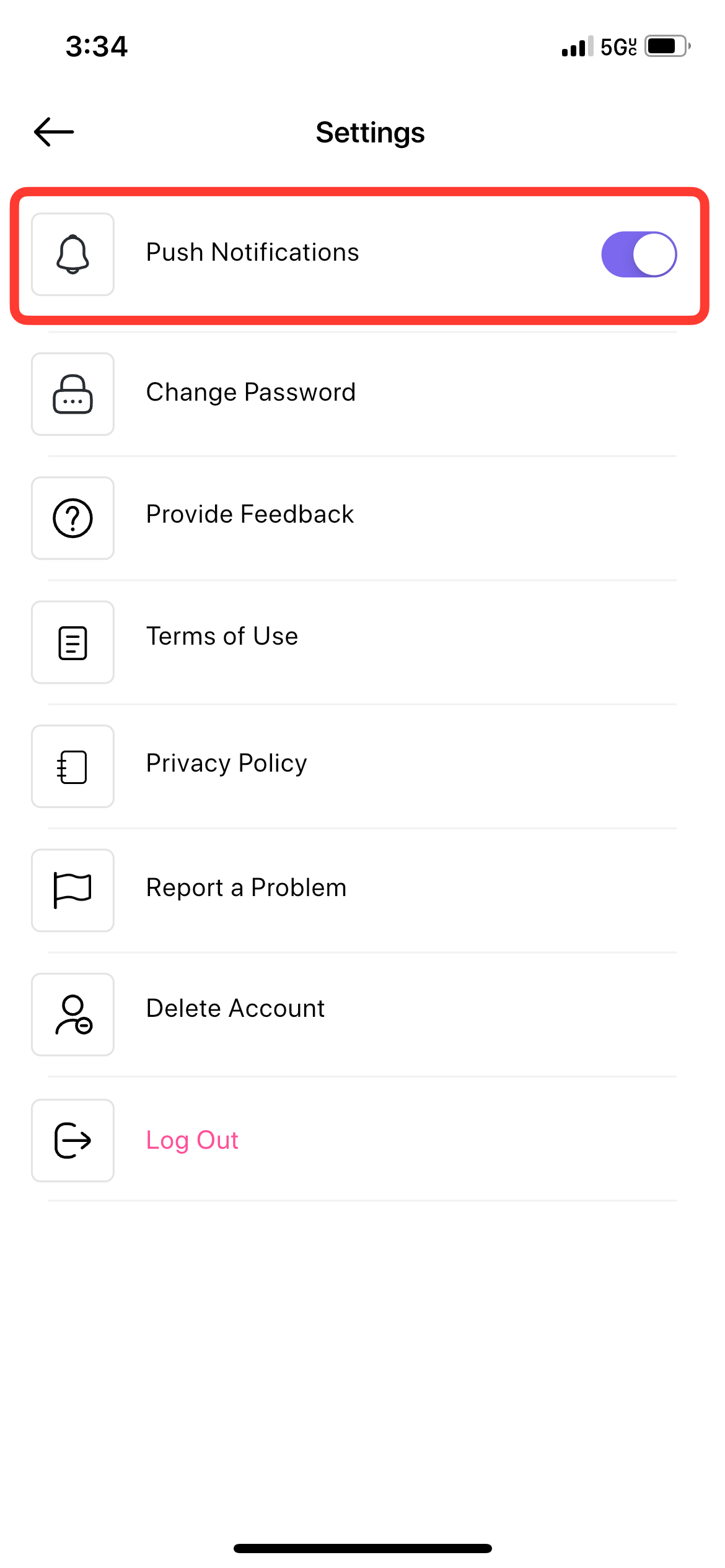Select Report a Problem entry
Screen dimensions: 725x1568
(354, 890)
